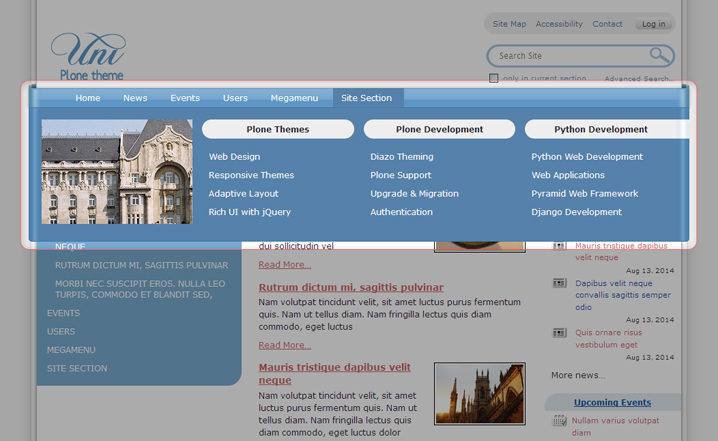Open Mauris tristique dapibus velit neque article heading

click(x=334, y=374)
